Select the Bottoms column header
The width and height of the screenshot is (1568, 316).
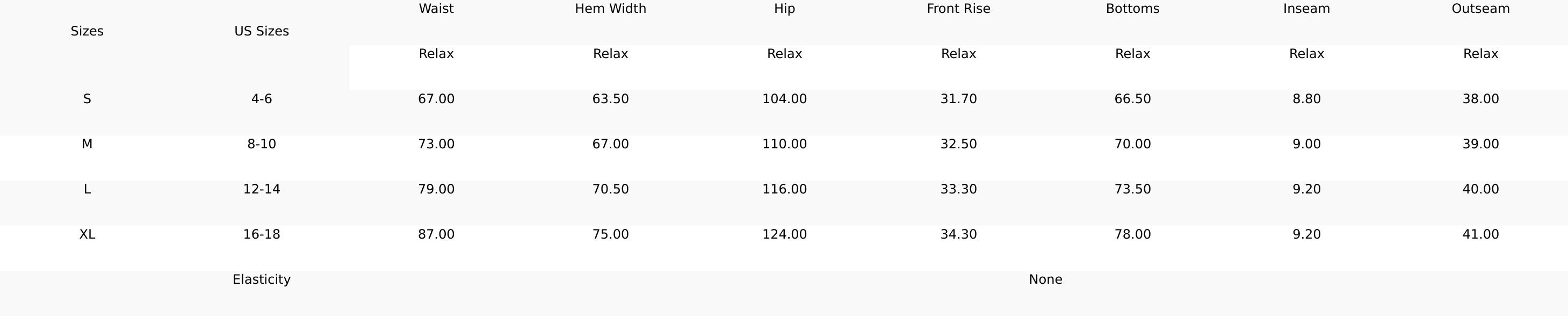[1133, 9]
